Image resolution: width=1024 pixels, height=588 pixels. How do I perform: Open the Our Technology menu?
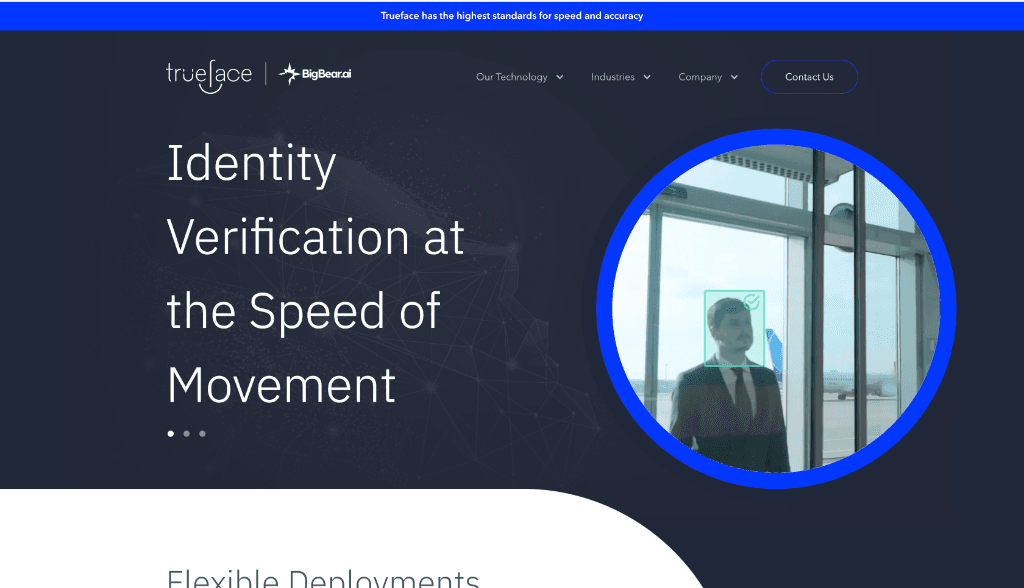pos(512,77)
